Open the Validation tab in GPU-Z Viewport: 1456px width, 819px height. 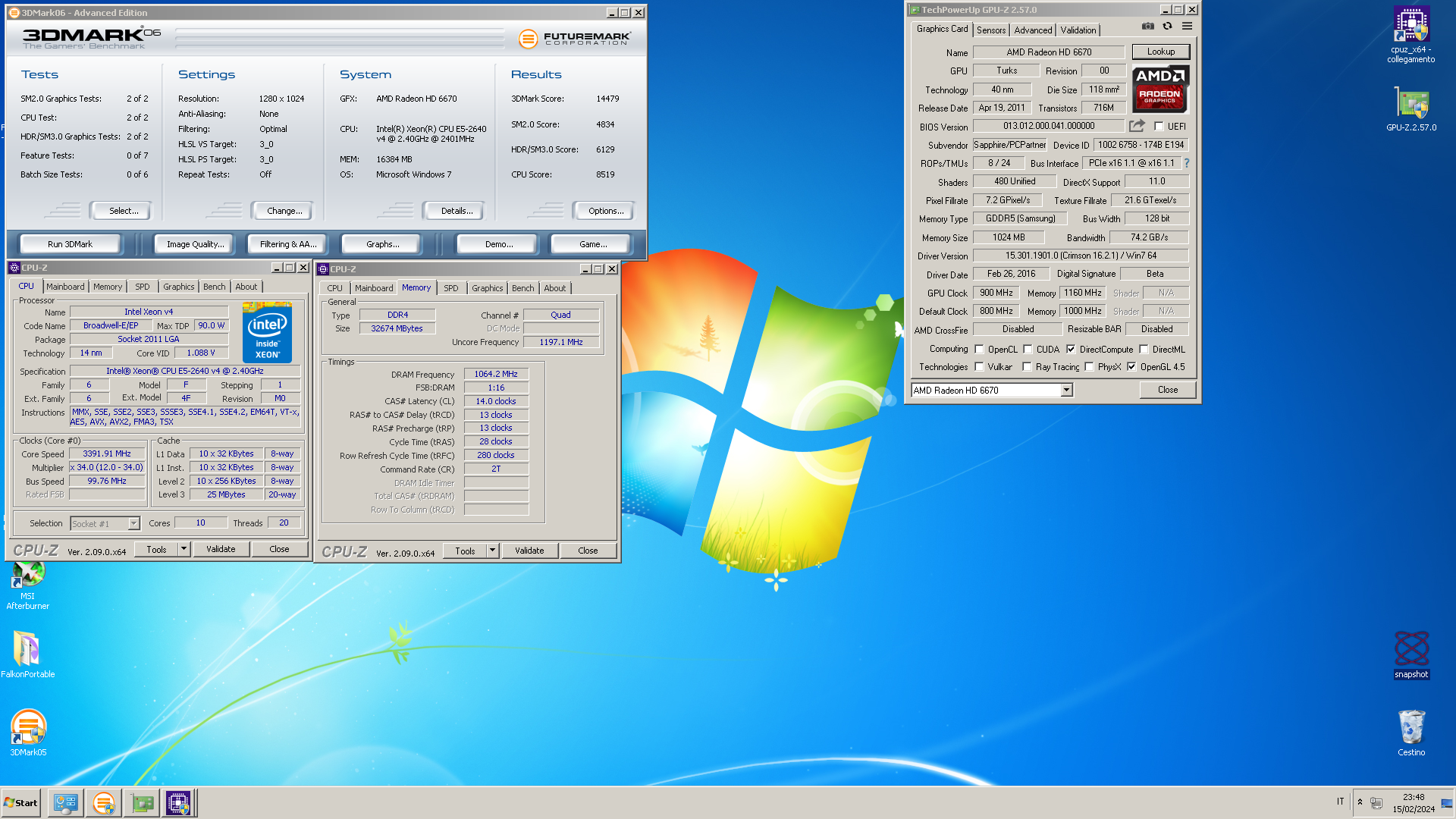(x=1078, y=30)
